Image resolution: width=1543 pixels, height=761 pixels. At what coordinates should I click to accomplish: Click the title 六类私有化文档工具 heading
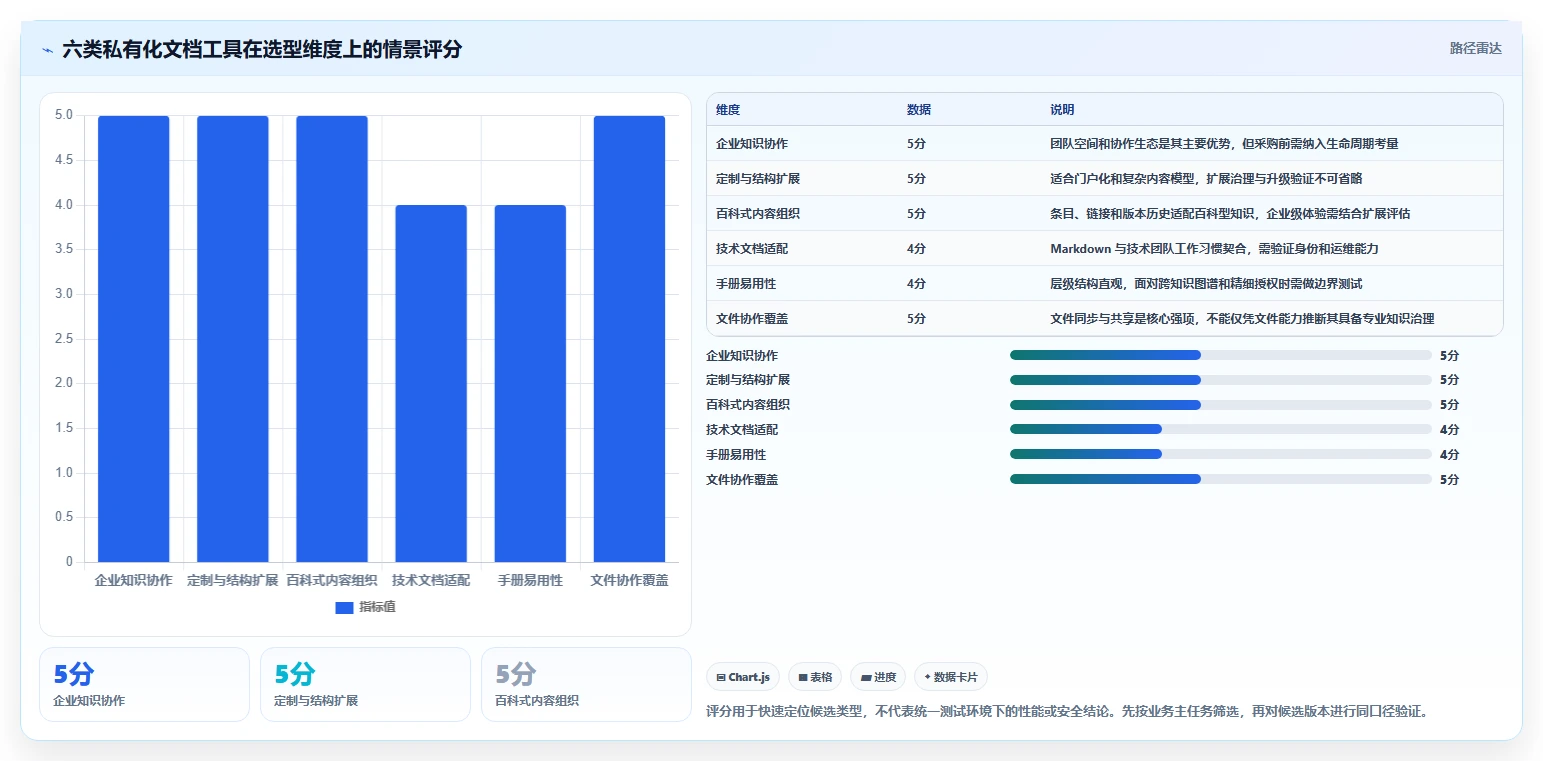262,50
